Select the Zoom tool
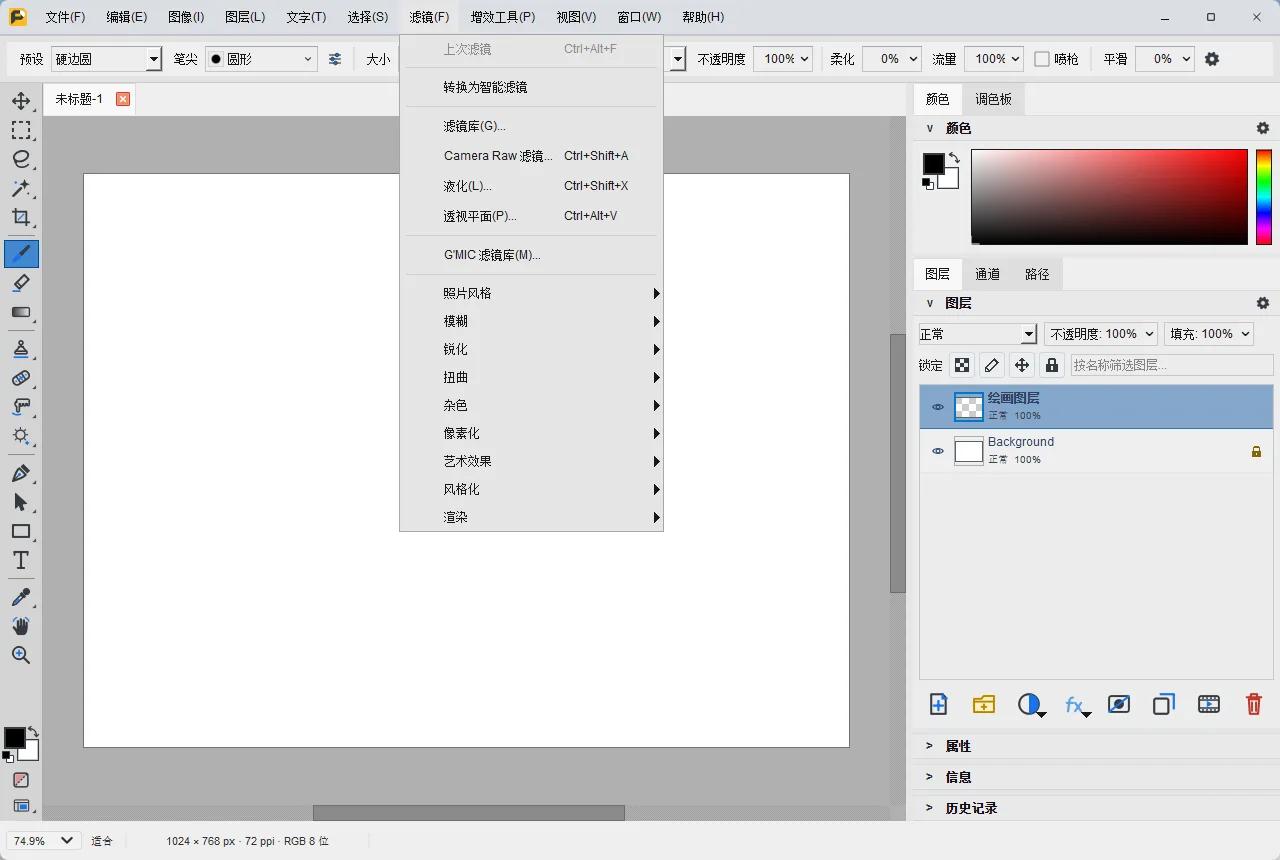The image size is (1280, 860). point(21,655)
